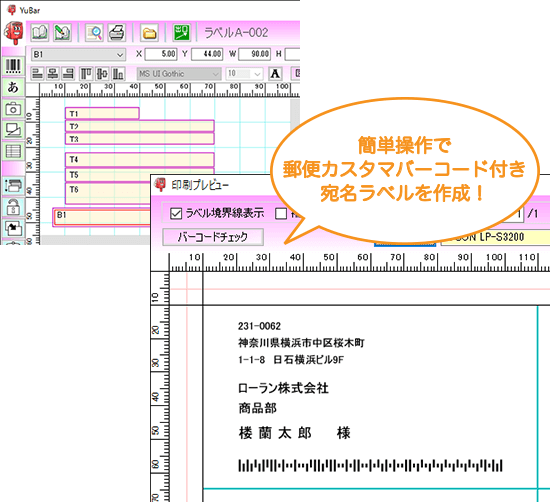This screenshot has height=502, width=550.
Task: Click the W width field 90.00
Action: 254,54
